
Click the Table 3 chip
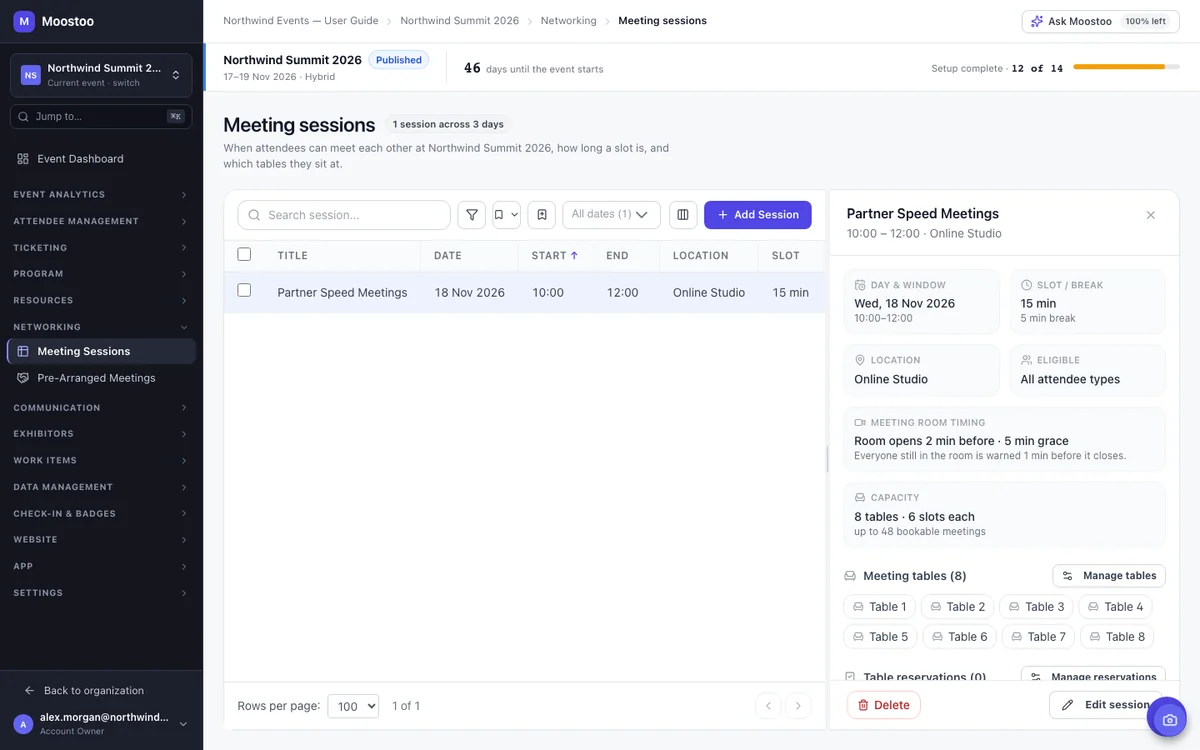1036,607
